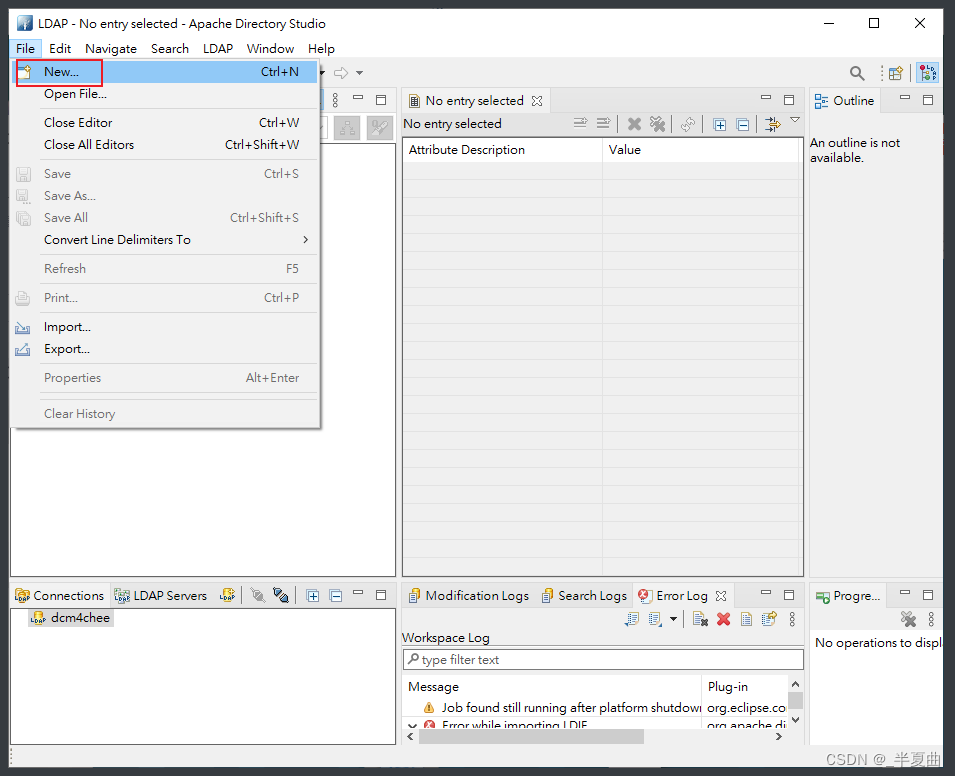Switch to the Modification Logs tab
The image size is (955, 776).
[468, 596]
